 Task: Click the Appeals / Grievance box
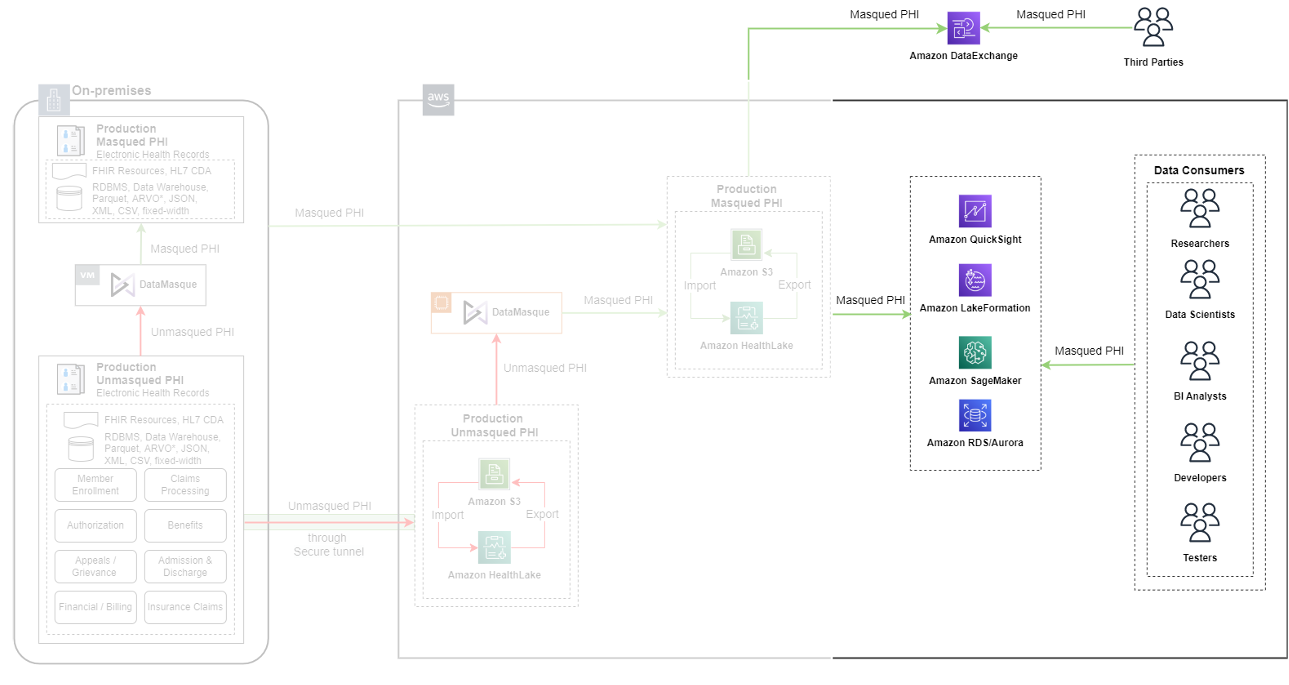(x=95, y=566)
